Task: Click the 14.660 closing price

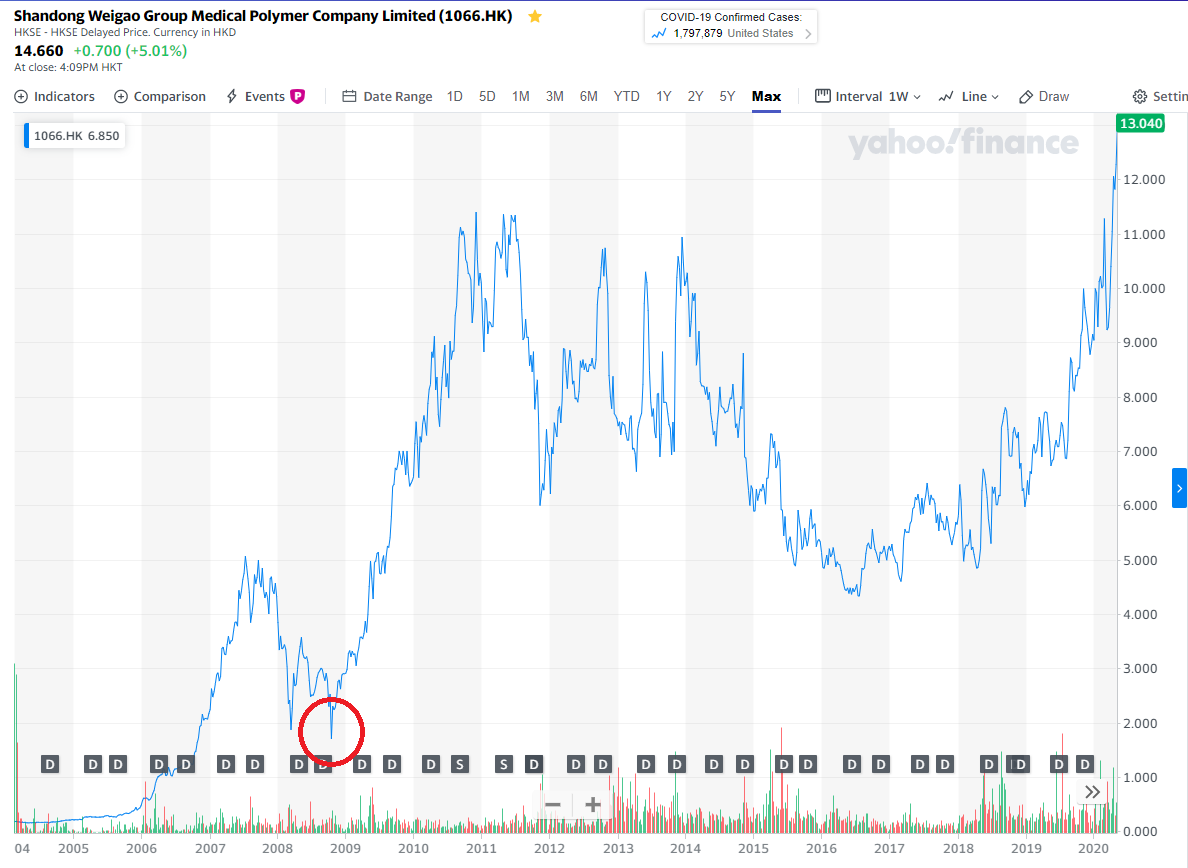Action: click(x=39, y=51)
